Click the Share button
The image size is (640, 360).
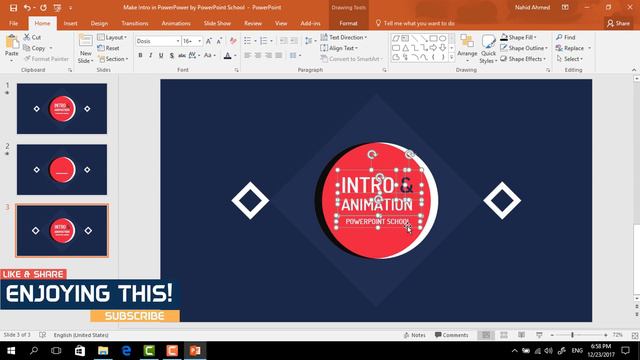(618, 23)
